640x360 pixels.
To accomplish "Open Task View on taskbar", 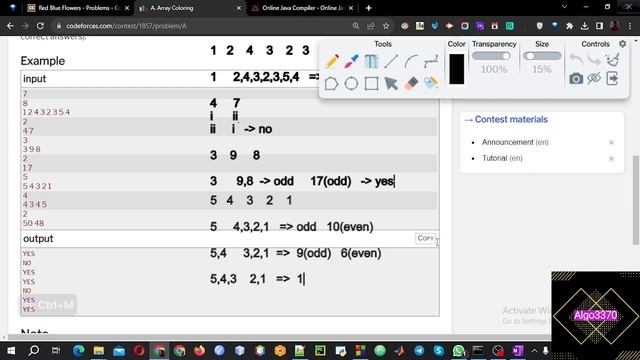I will (56, 351).
